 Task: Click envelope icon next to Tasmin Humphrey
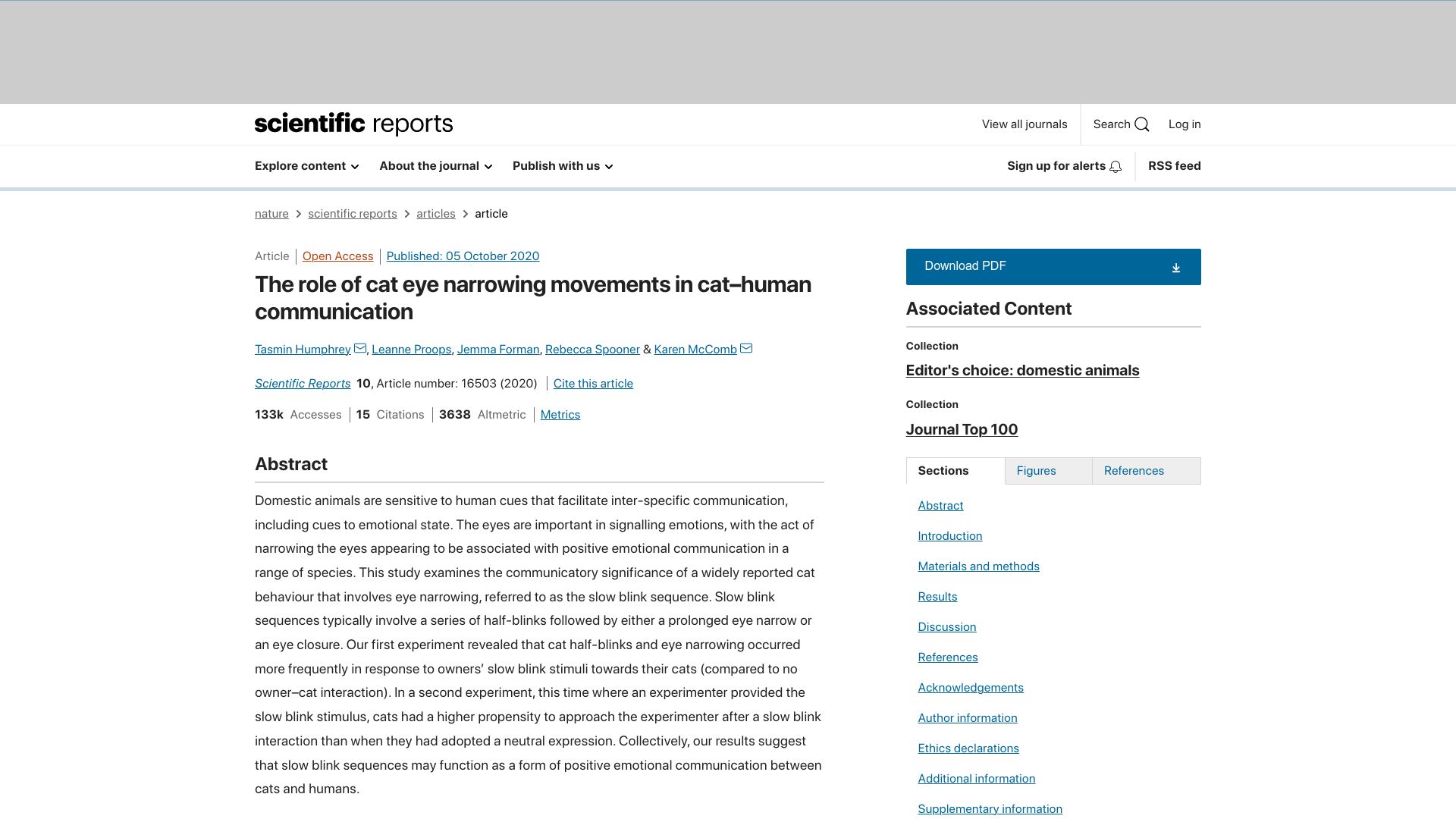click(360, 349)
